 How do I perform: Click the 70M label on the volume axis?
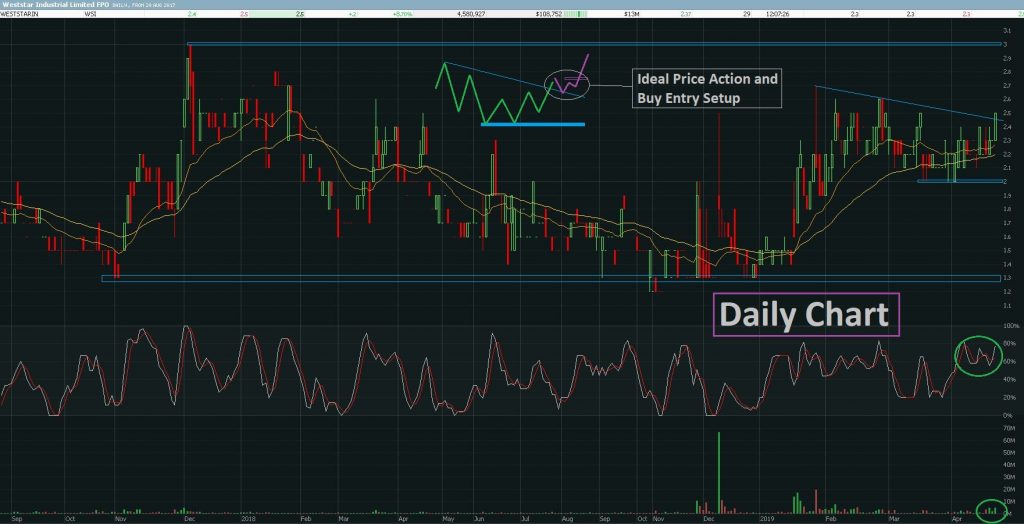[1010, 428]
